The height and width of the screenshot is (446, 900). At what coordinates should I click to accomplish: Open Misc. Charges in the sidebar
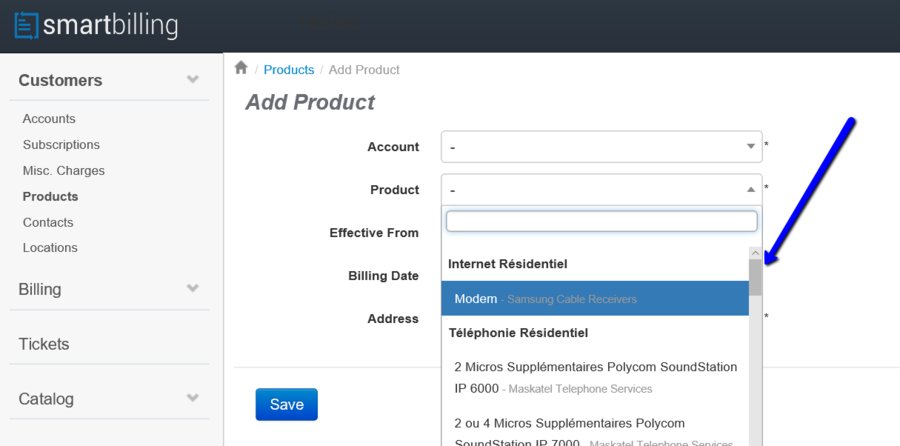pos(64,170)
